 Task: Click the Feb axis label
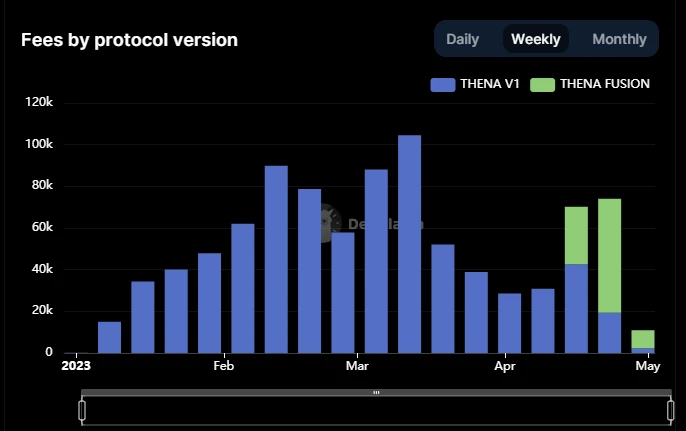pyautogui.click(x=224, y=366)
